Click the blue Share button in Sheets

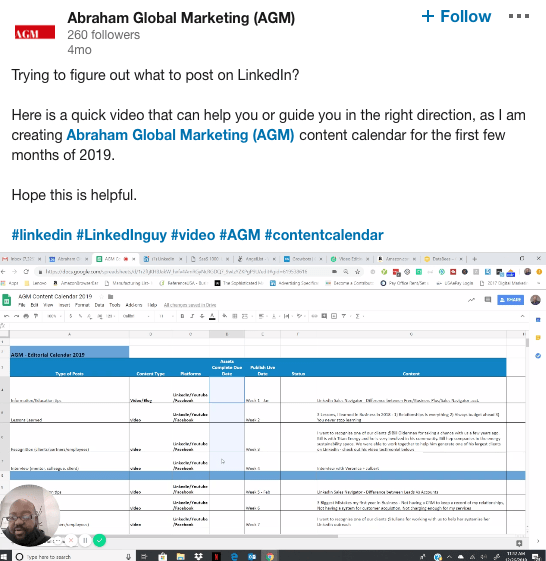click(x=510, y=299)
